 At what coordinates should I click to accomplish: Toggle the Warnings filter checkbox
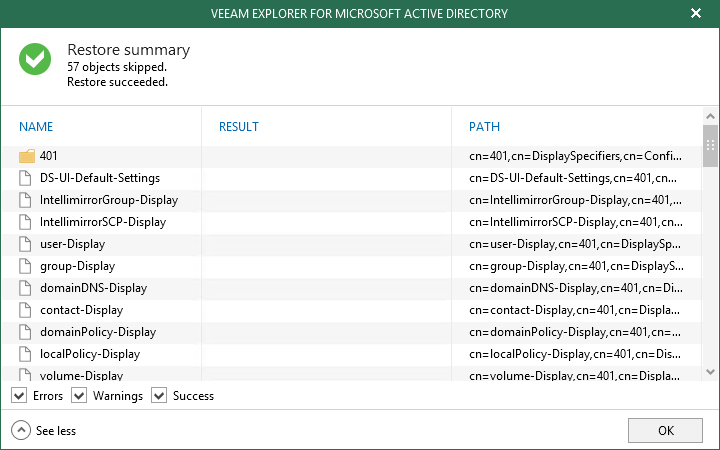tap(79, 395)
